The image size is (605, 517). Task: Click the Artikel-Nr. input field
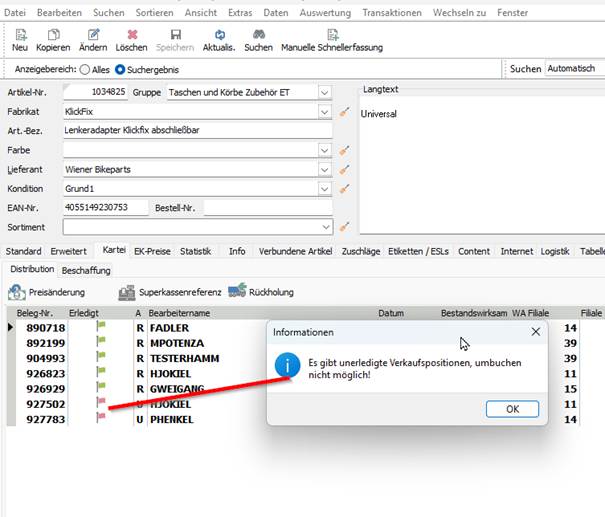tap(95, 92)
